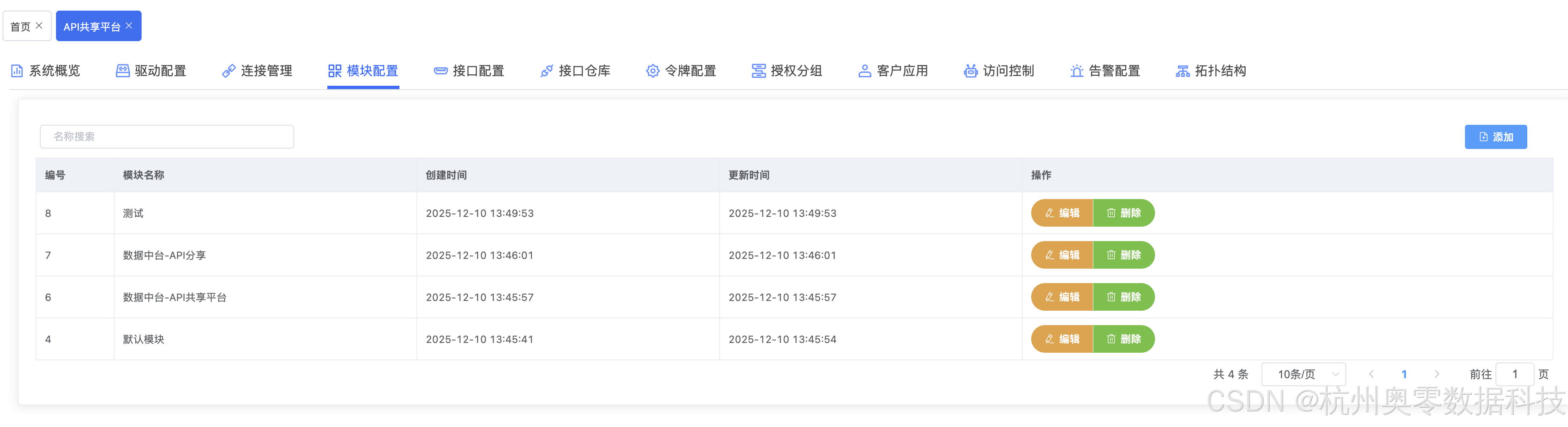Screen dimensions: 1568x427
Task: Open the 10条/页 page size dropdown
Action: 1303,374
